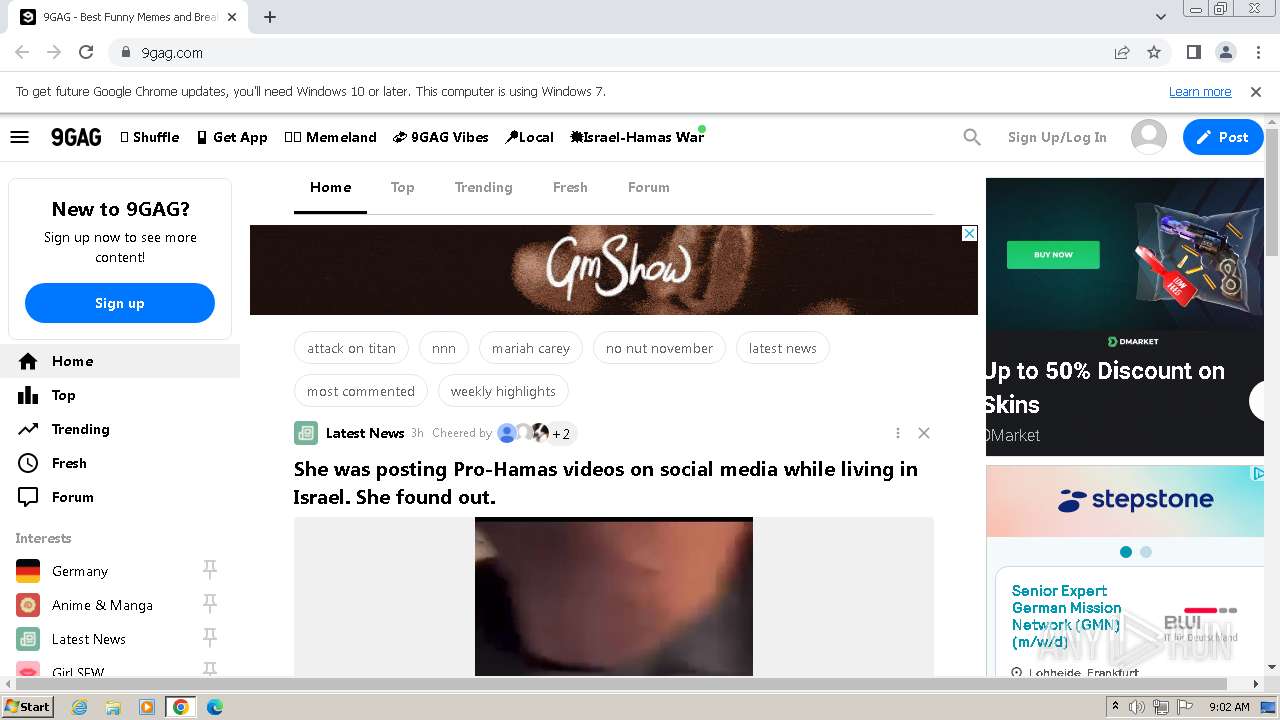Screen dimensions: 1280x720
Task: Switch to the Trending feed tab
Action: click(483, 187)
